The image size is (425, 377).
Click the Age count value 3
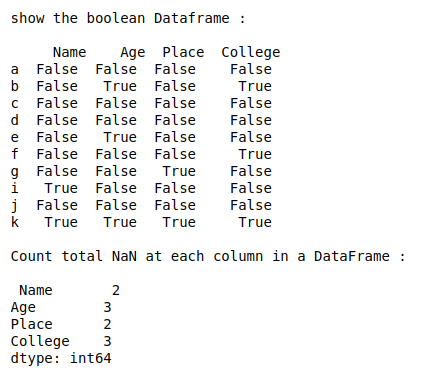coord(107,307)
